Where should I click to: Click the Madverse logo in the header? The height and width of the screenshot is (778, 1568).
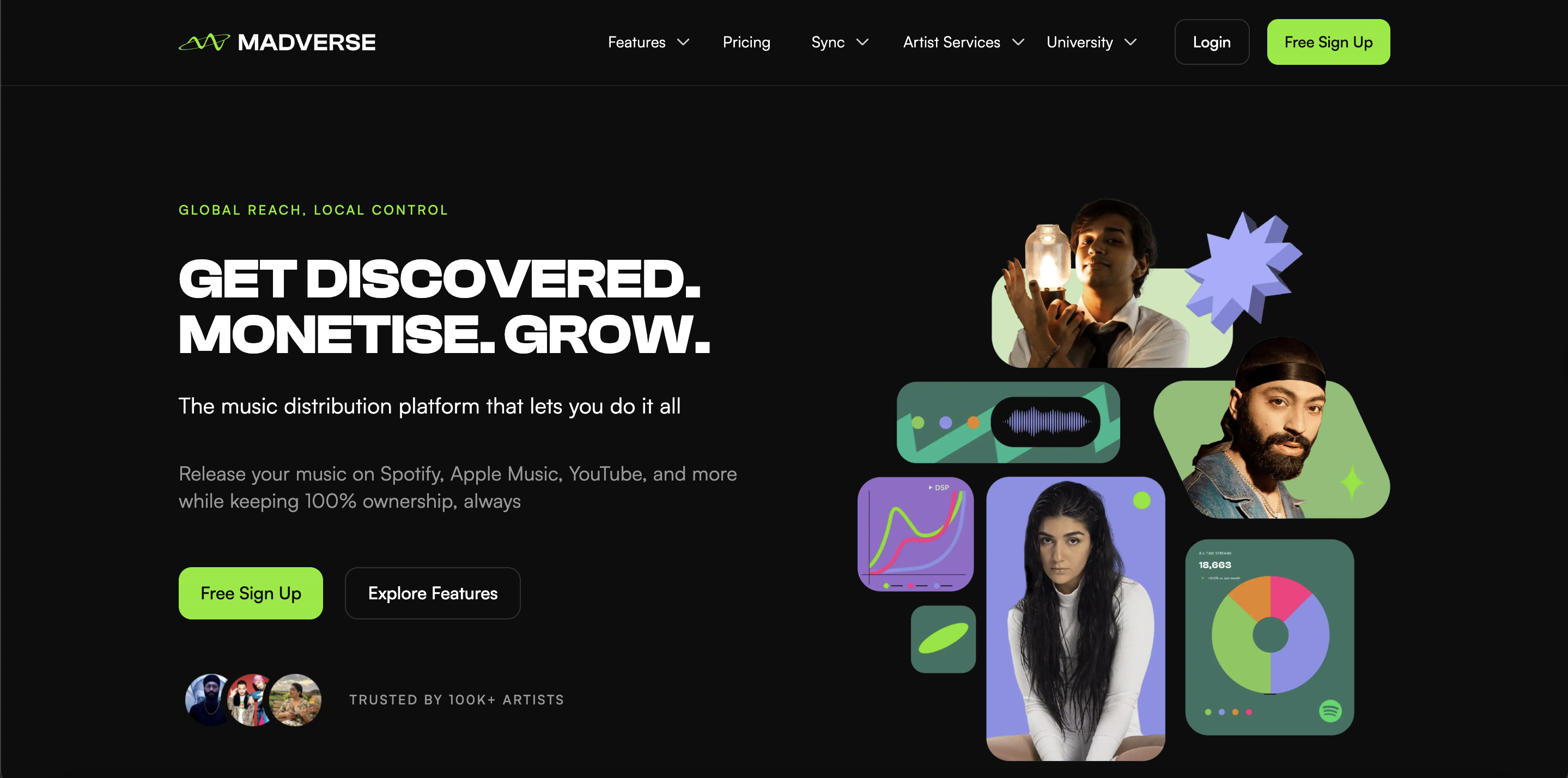[277, 42]
